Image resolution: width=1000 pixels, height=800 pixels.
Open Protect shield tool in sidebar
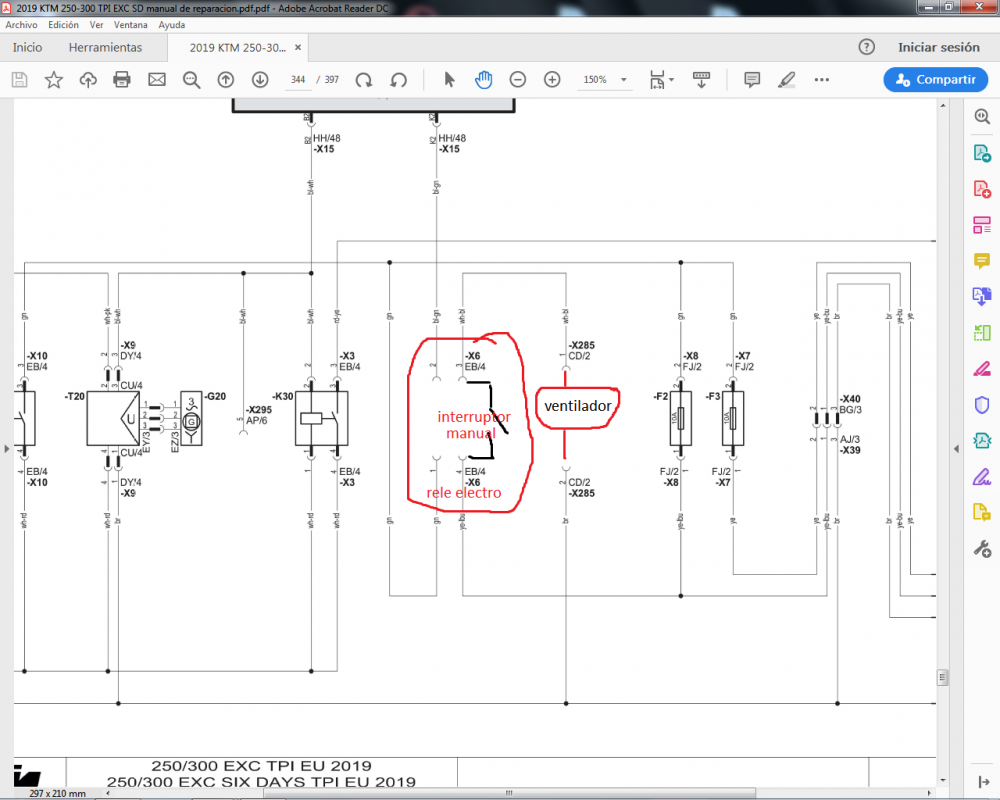(x=982, y=405)
